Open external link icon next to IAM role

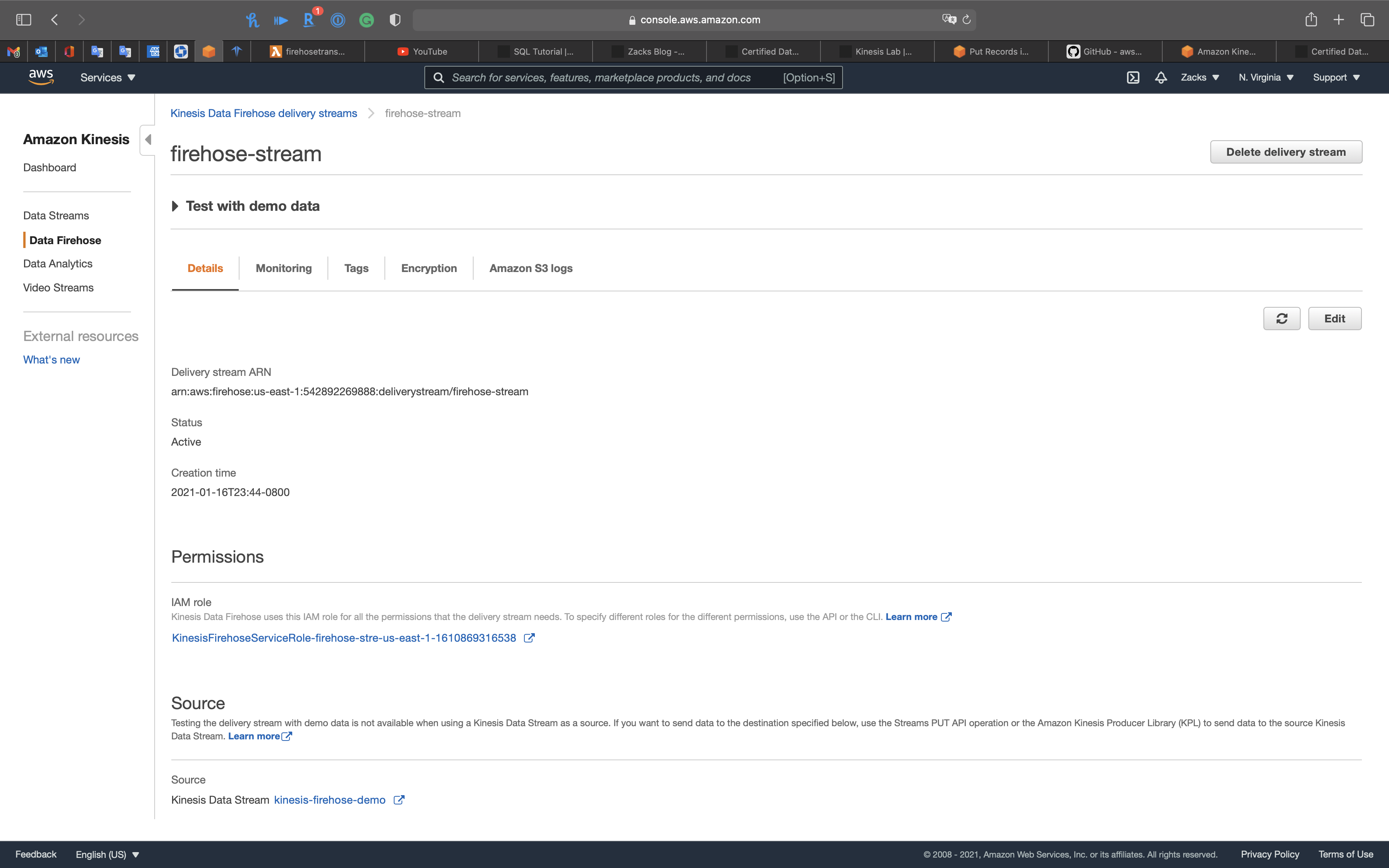[x=529, y=638]
